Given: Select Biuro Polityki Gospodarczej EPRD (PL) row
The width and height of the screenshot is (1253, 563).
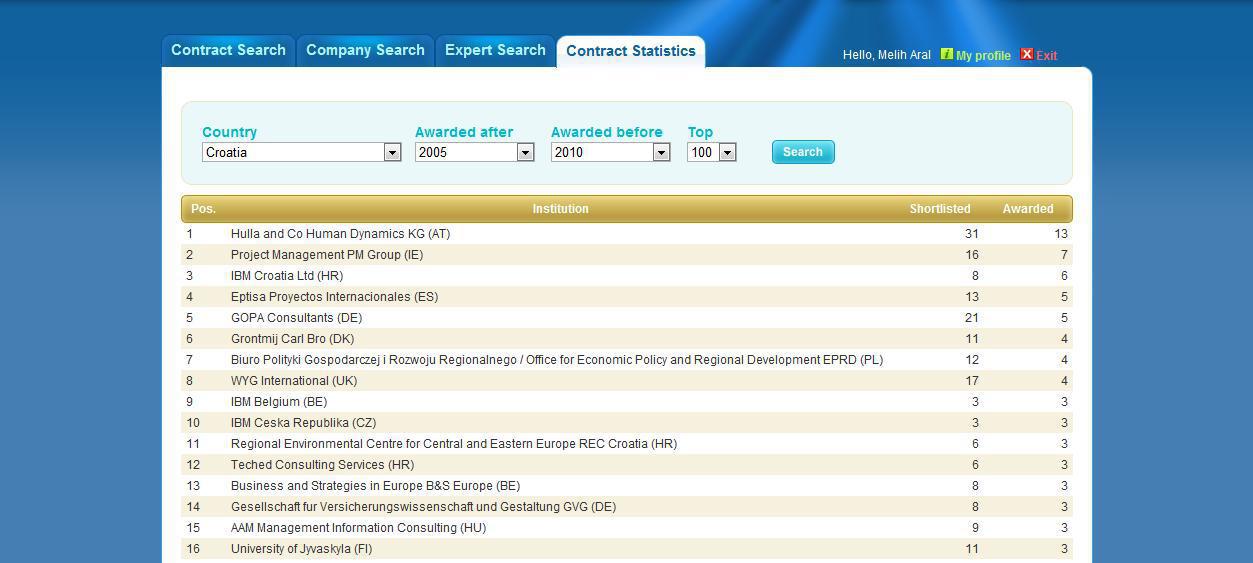Looking at the screenshot, I should [627, 360].
